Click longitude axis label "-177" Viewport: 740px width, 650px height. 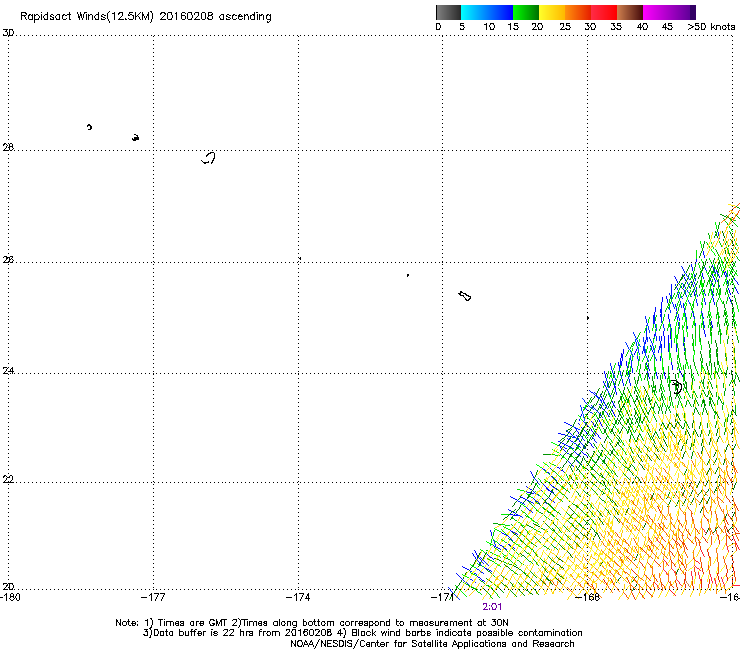tap(153, 597)
